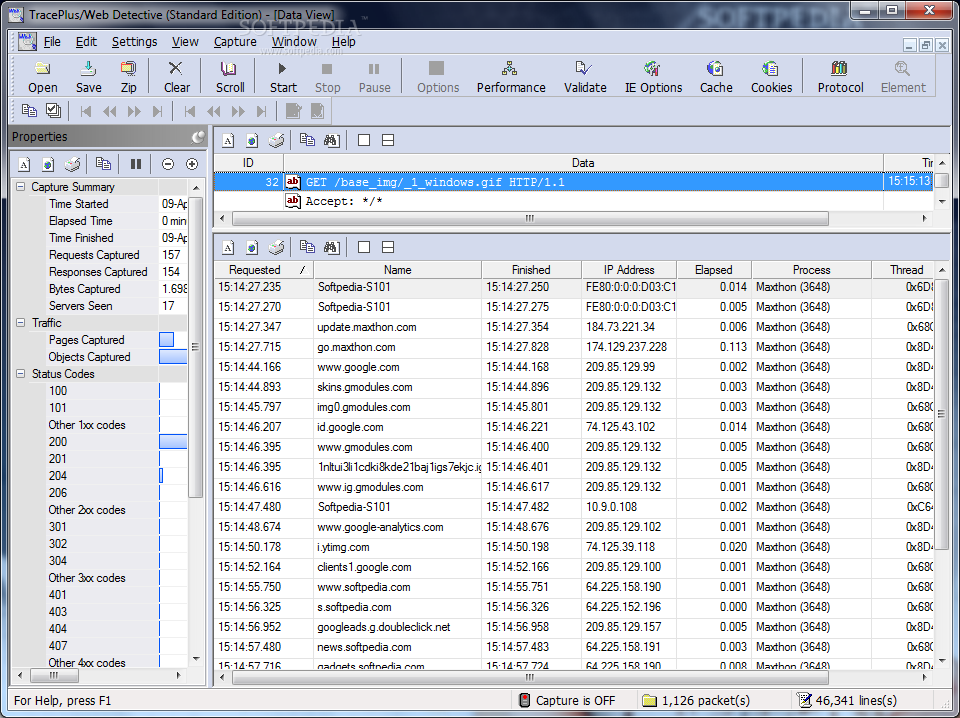This screenshot has height=718, width=960.
Task: Open the Cookies toolbar icon
Action: click(771, 77)
